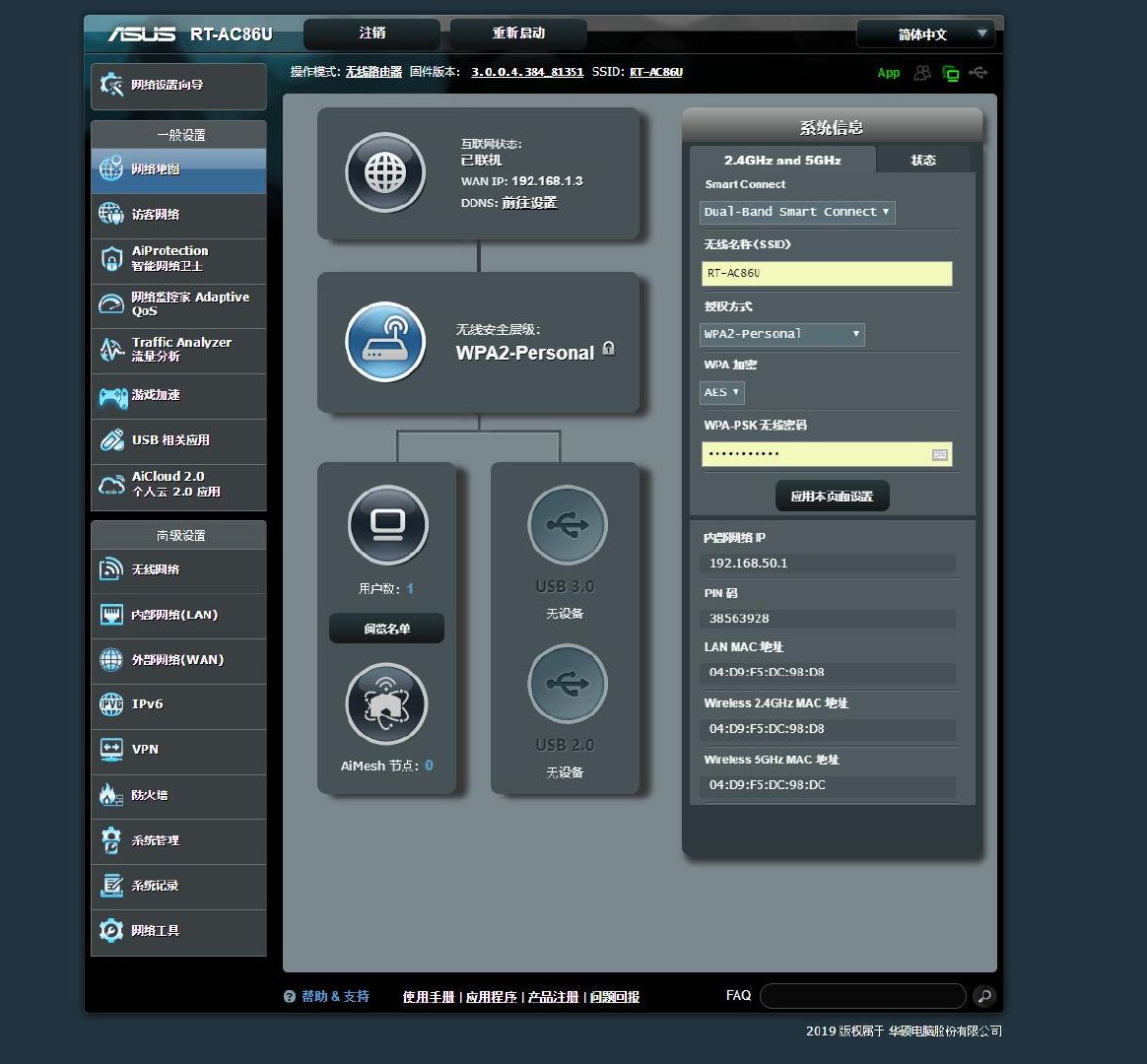Viewport: 1147px width, 1064px height.
Task: Open AiCloud 2.0 cloud icon
Action: point(112,485)
